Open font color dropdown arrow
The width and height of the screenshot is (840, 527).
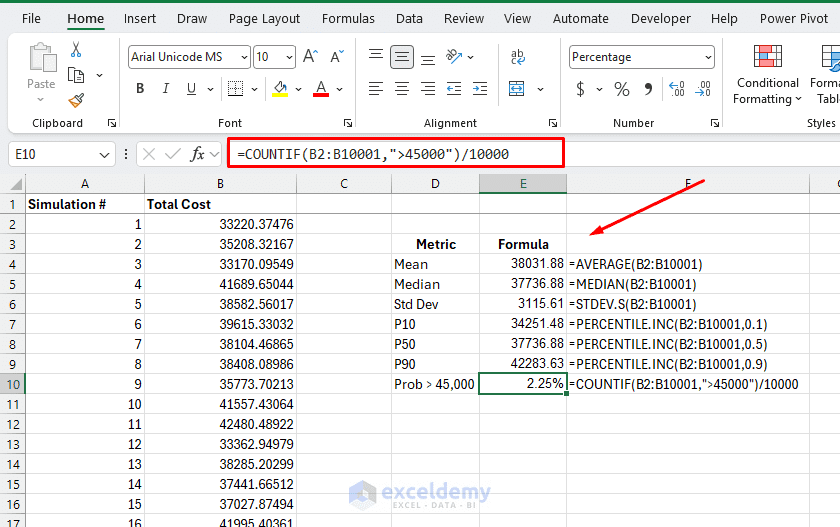[x=340, y=89]
